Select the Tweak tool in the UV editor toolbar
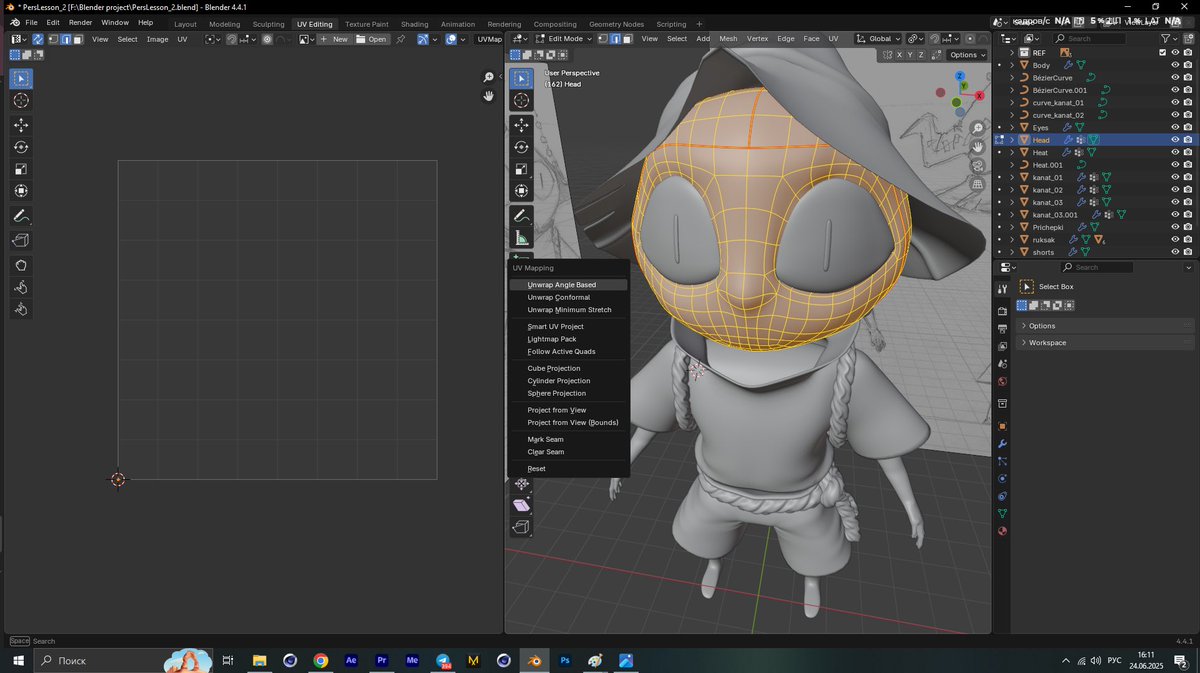Image resolution: width=1200 pixels, height=673 pixels. click(20, 78)
